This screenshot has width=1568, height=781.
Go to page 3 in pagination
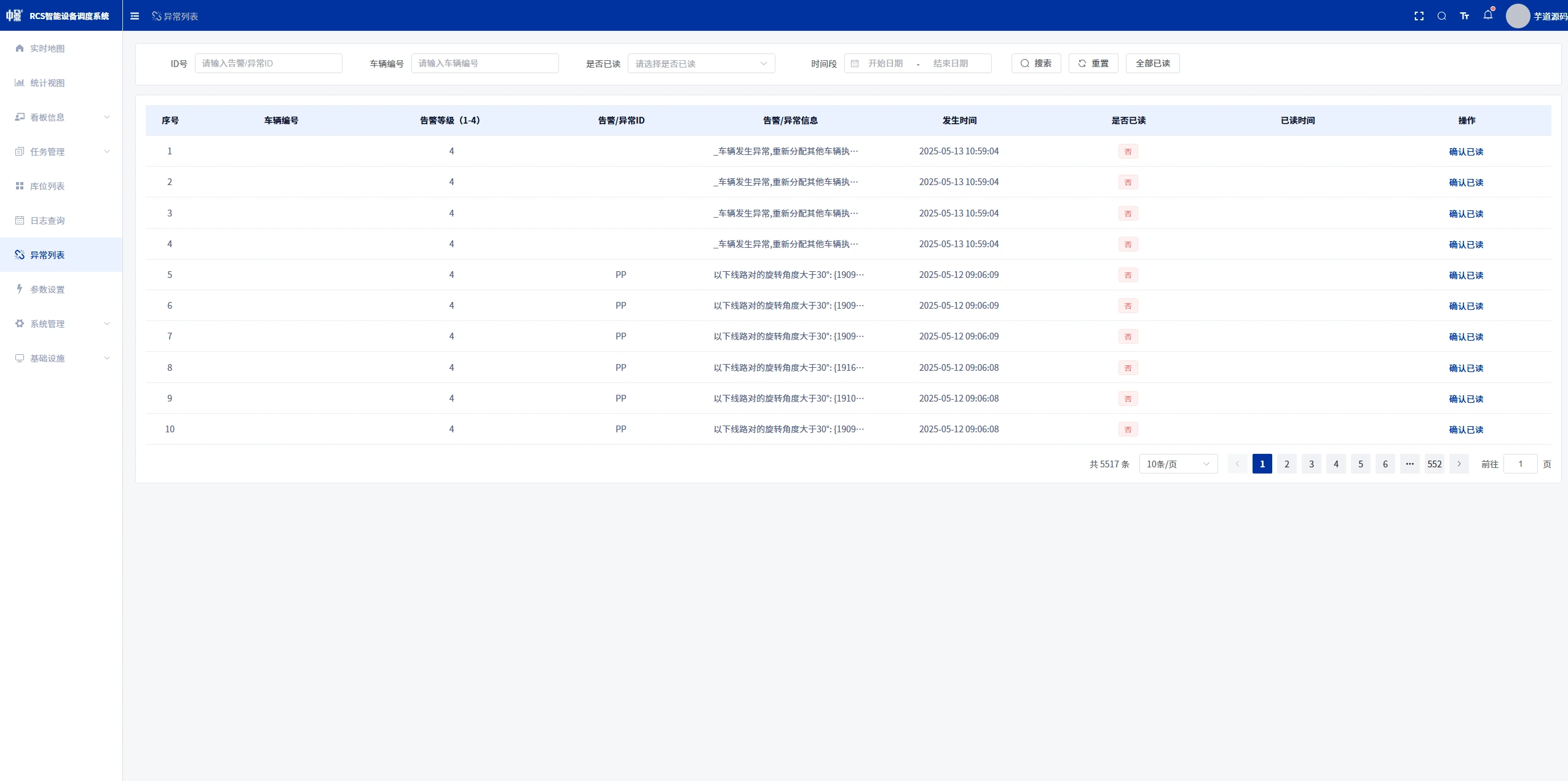[1311, 464]
